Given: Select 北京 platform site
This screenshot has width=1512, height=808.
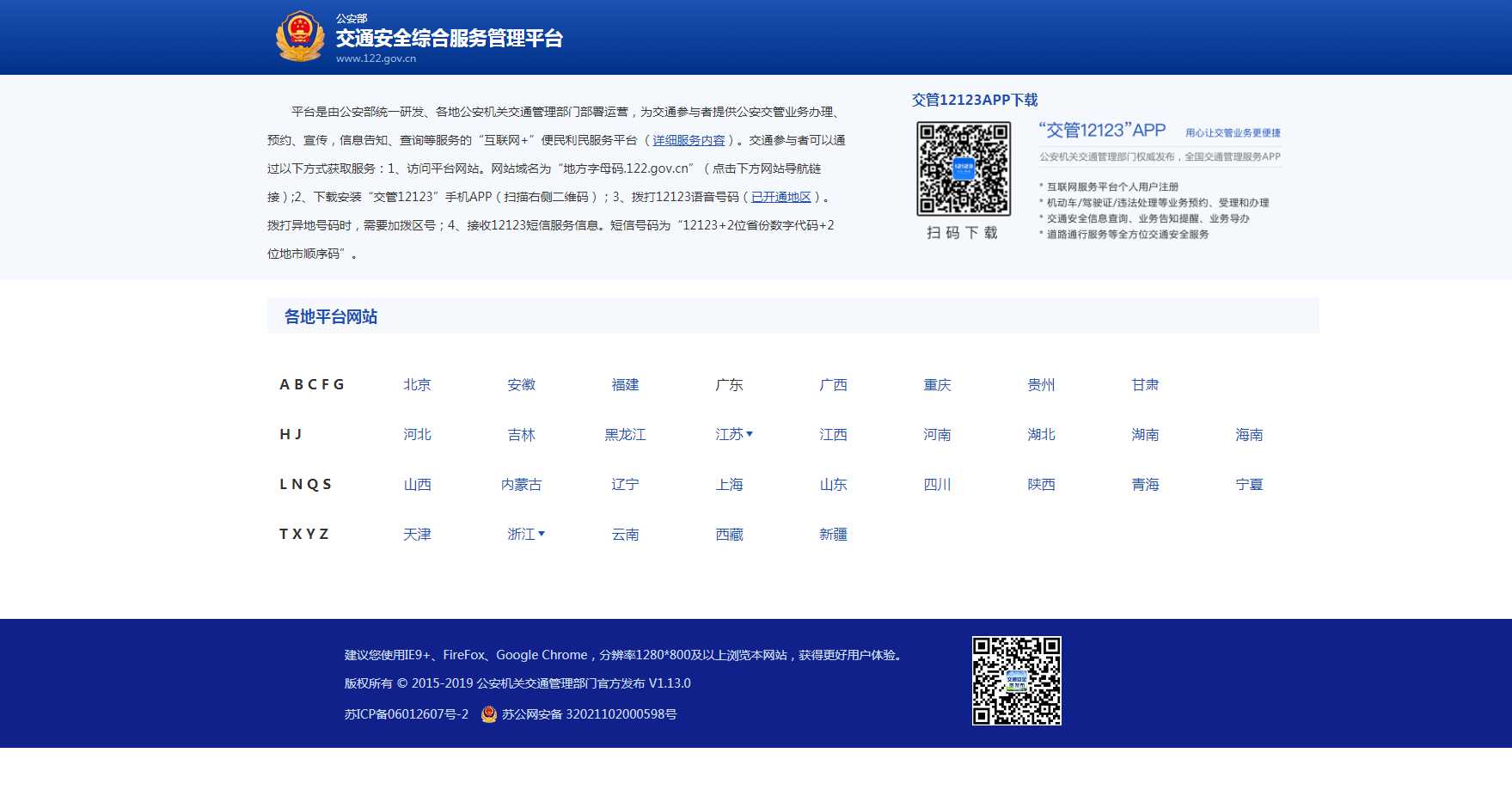Looking at the screenshot, I should [x=417, y=385].
